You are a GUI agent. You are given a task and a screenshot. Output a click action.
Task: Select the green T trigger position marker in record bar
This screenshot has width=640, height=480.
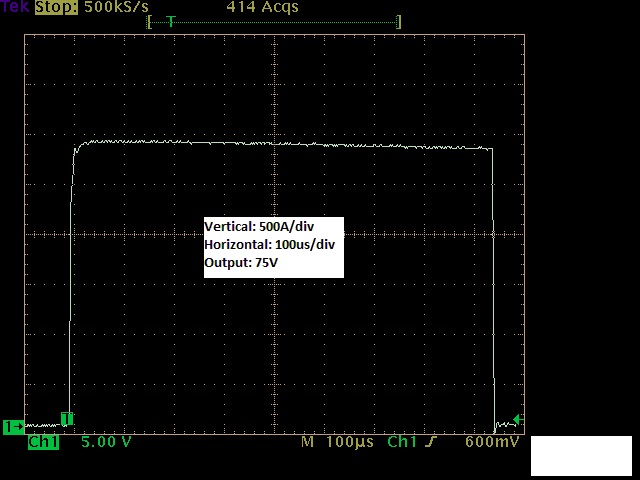pos(171,21)
